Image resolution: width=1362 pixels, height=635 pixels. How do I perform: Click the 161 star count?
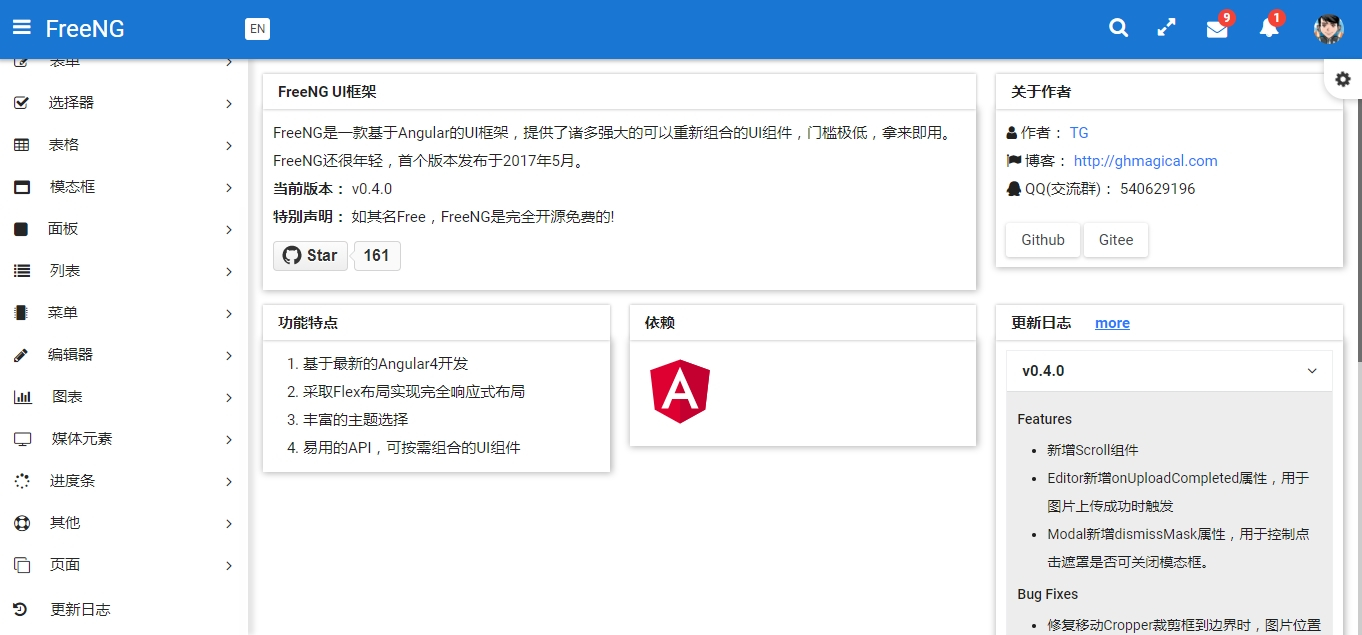(377, 256)
